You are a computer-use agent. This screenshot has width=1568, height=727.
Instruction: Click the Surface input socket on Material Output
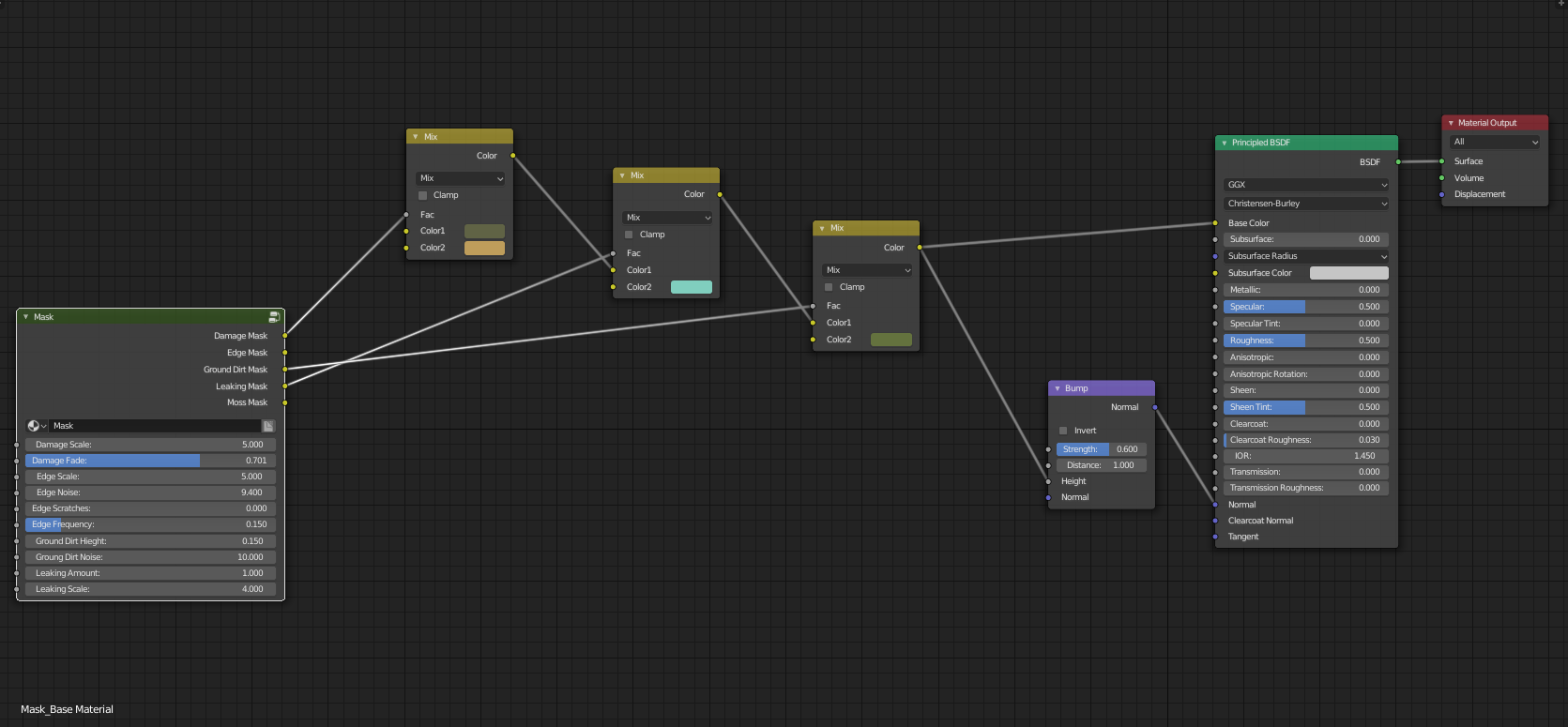pos(1441,161)
